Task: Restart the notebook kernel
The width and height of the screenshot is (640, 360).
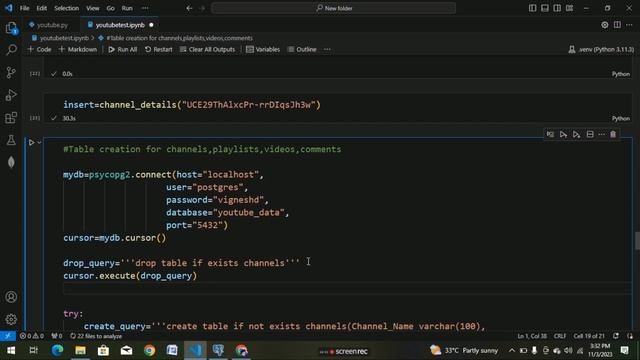Action: [158, 49]
